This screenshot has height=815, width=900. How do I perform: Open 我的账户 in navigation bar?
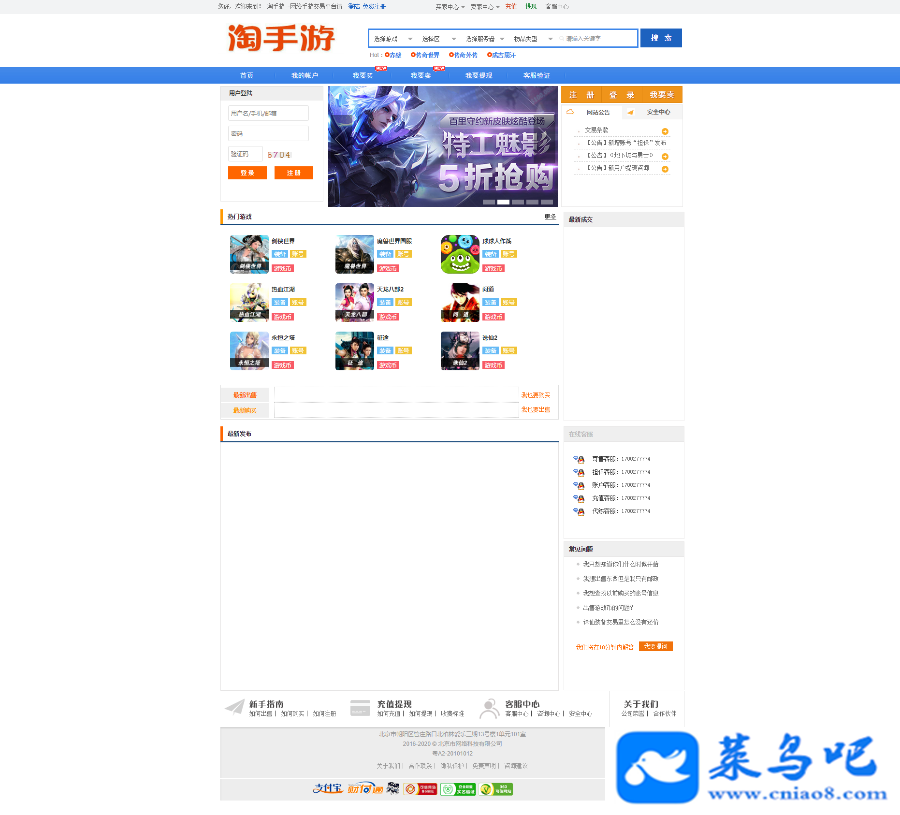coord(304,75)
